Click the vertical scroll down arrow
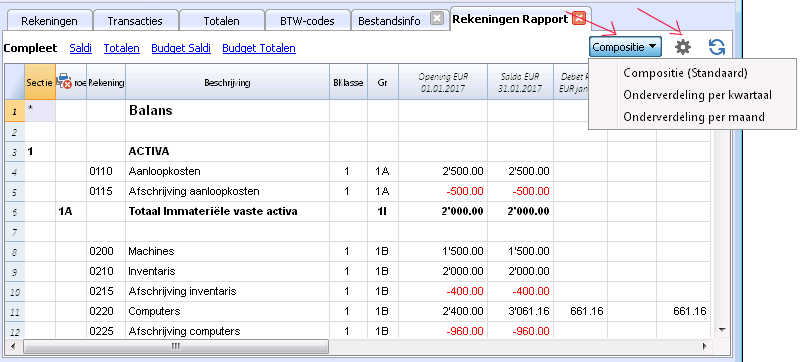 coord(722,330)
